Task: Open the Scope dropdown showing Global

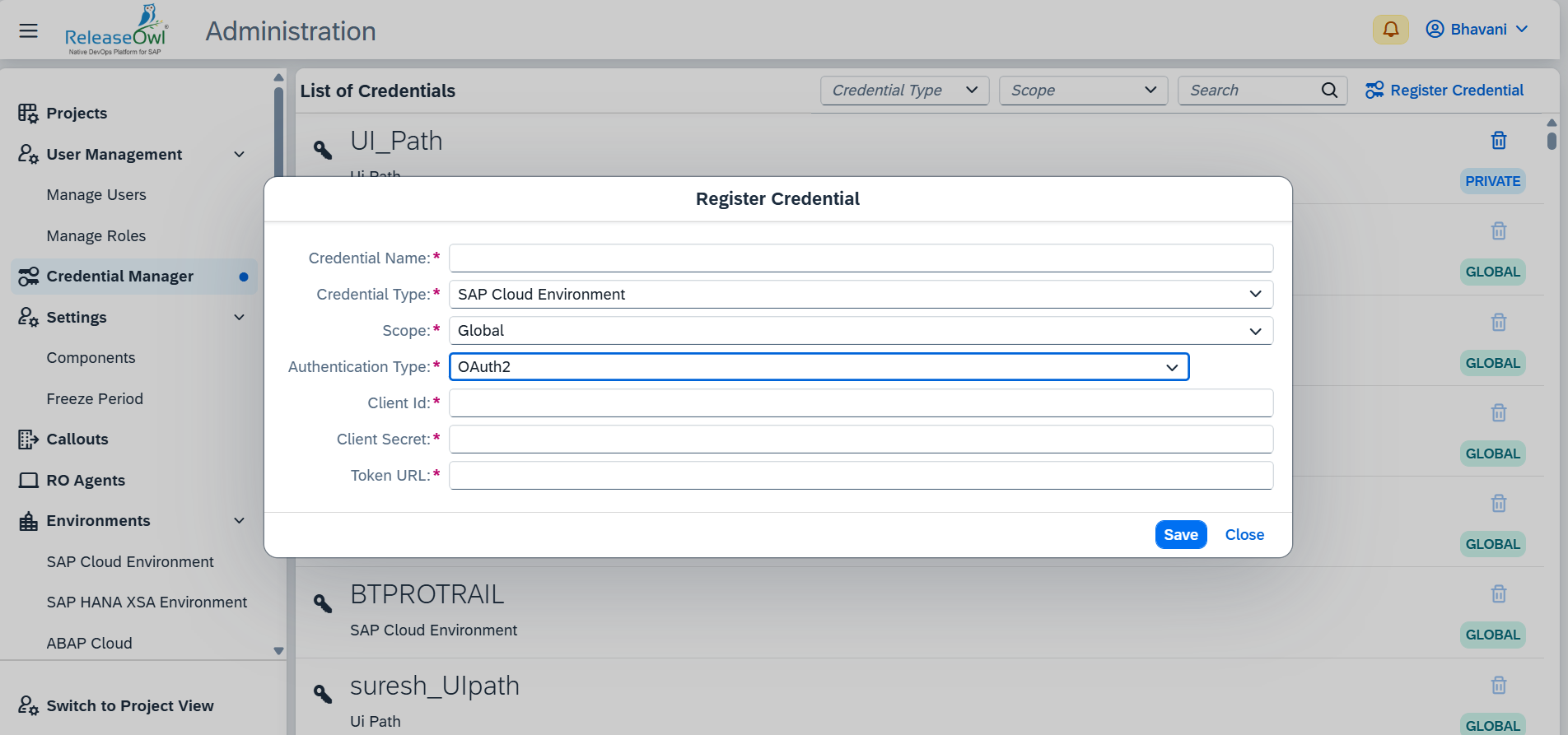Action: click(861, 331)
